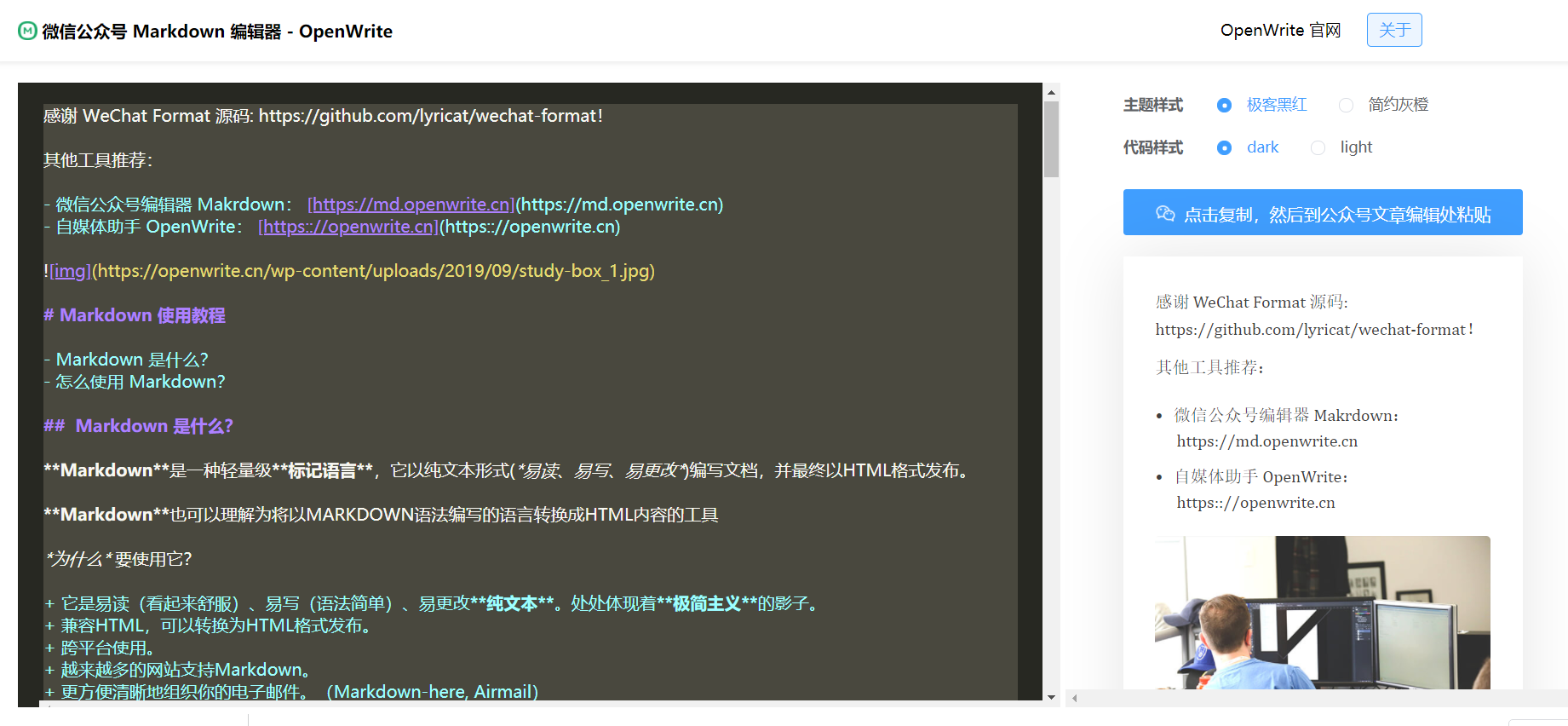Viewport: 1568px width, 726px height.
Task: Click the WeChat icon on copy button
Action: pos(1165,214)
